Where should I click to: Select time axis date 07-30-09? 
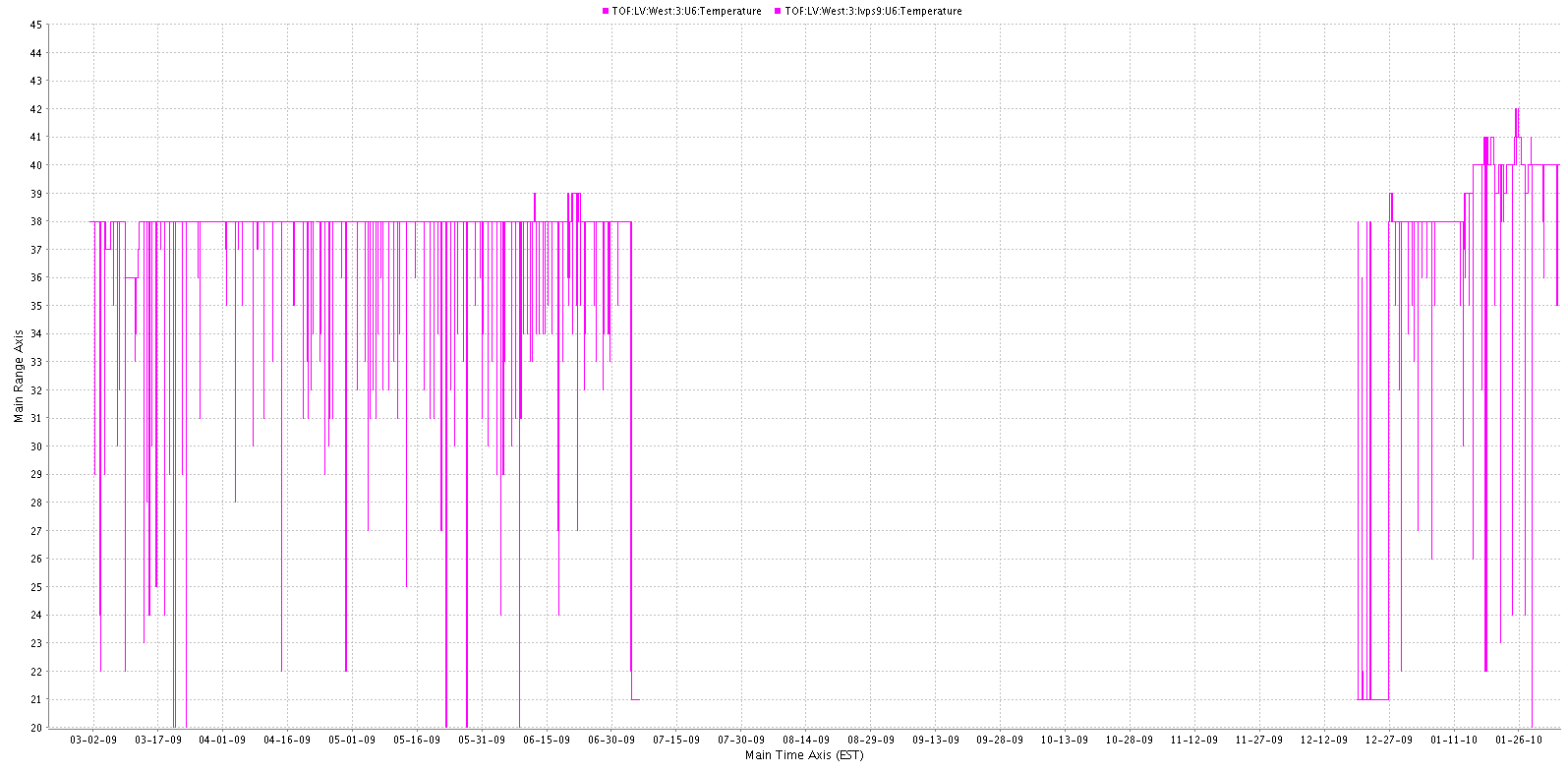point(741,741)
